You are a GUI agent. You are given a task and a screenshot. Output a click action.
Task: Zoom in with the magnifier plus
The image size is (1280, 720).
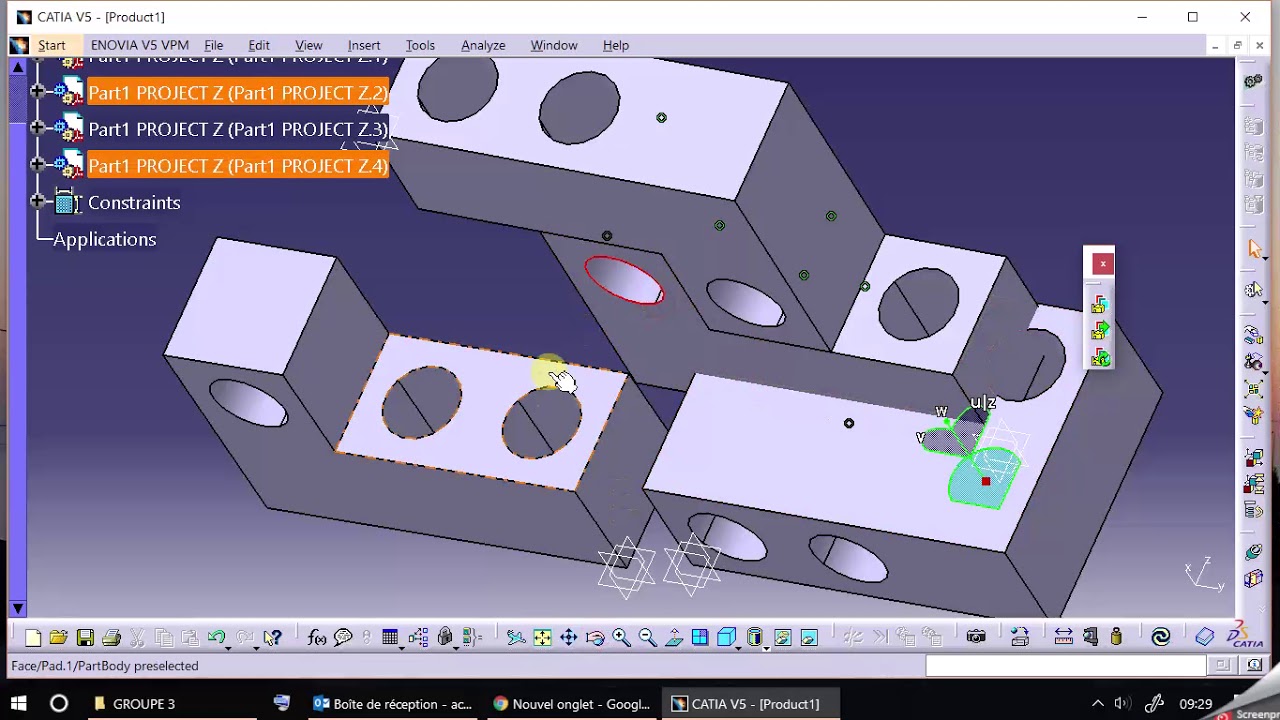pyautogui.click(x=621, y=637)
